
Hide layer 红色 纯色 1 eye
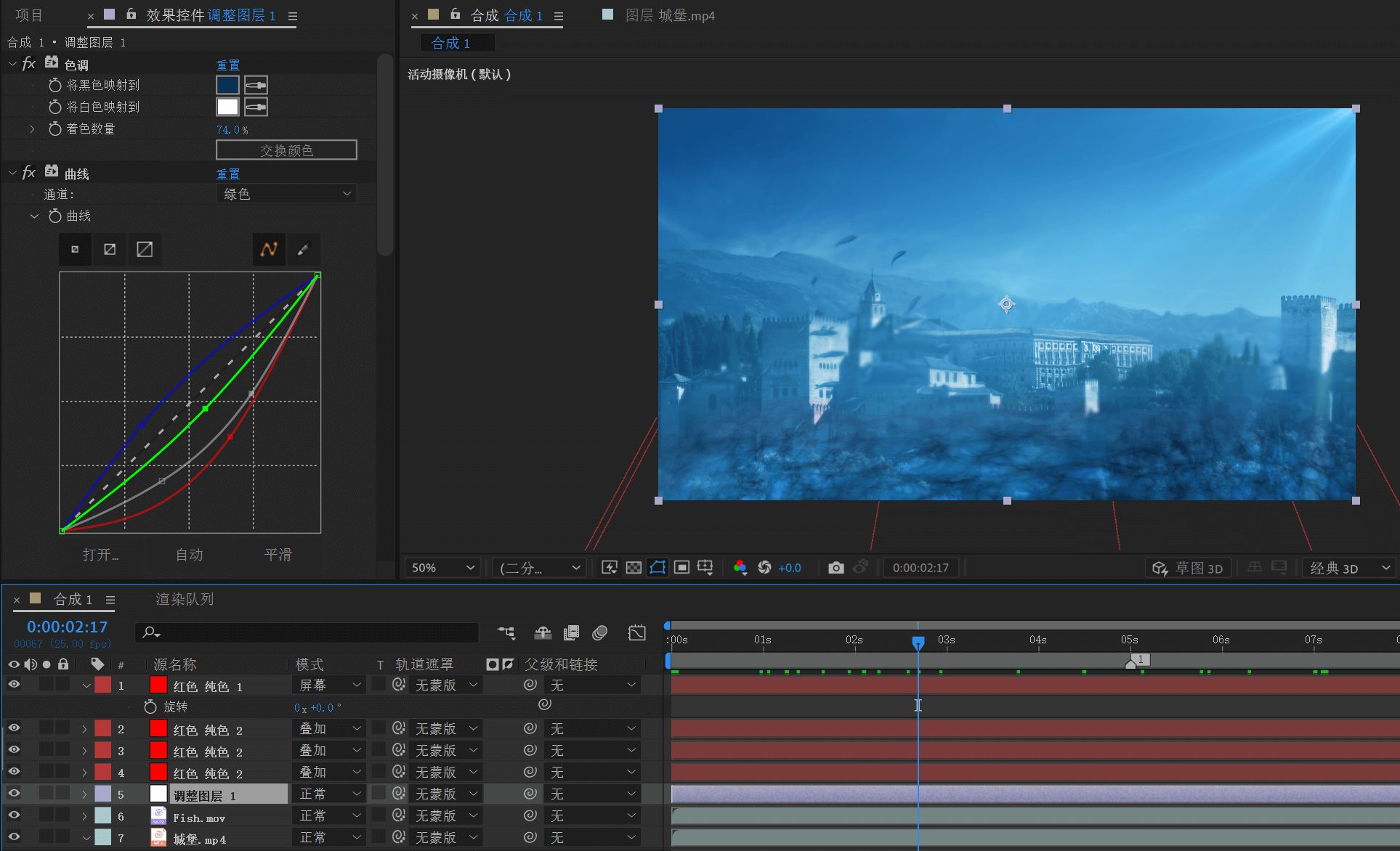point(14,684)
